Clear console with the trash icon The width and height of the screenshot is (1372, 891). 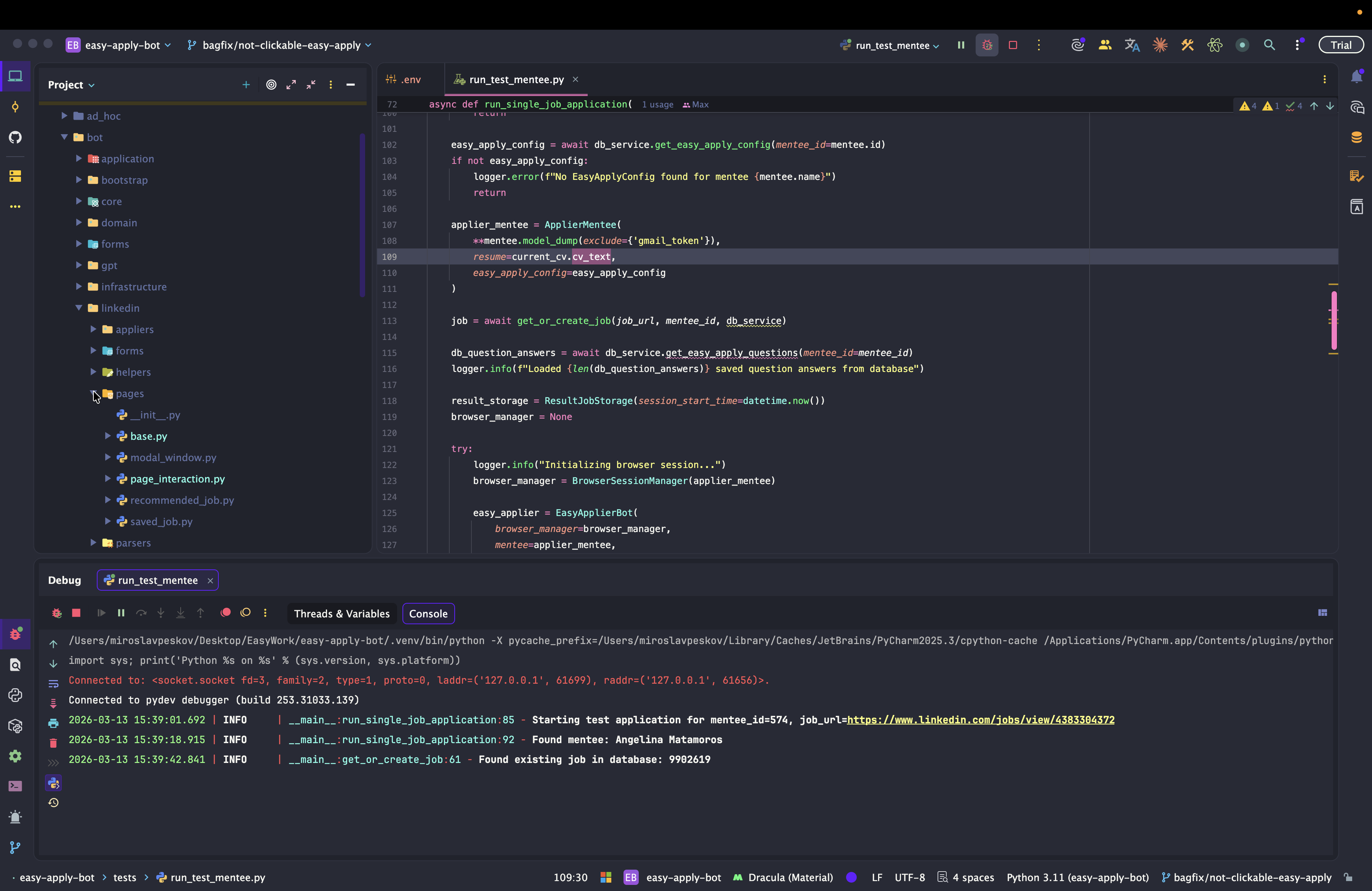click(x=53, y=743)
